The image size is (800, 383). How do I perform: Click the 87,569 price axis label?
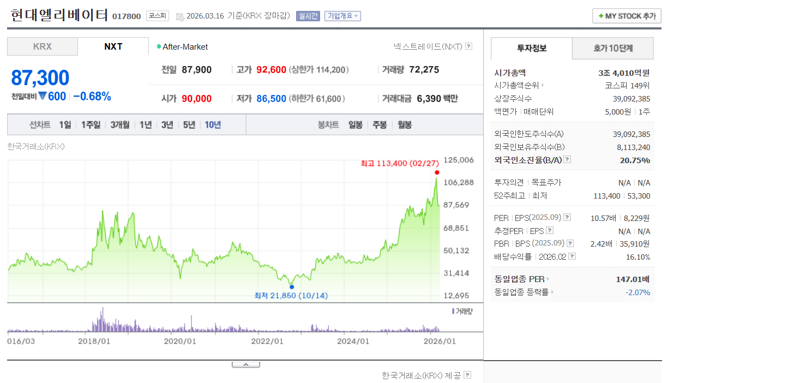pyautogui.click(x=457, y=205)
